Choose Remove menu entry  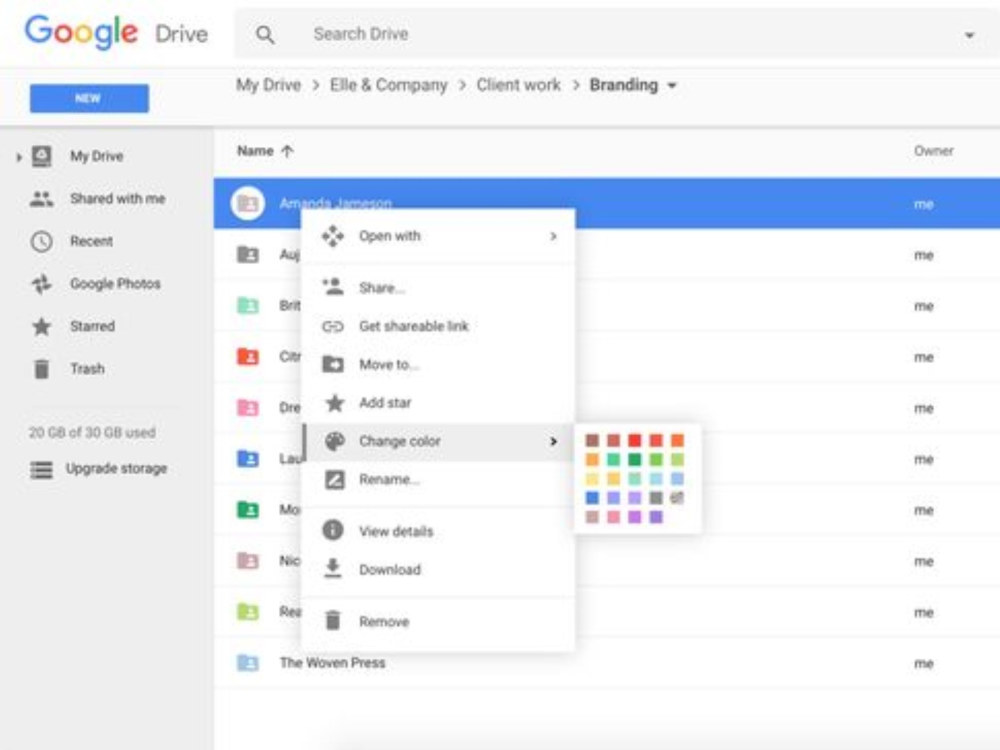coord(438,621)
